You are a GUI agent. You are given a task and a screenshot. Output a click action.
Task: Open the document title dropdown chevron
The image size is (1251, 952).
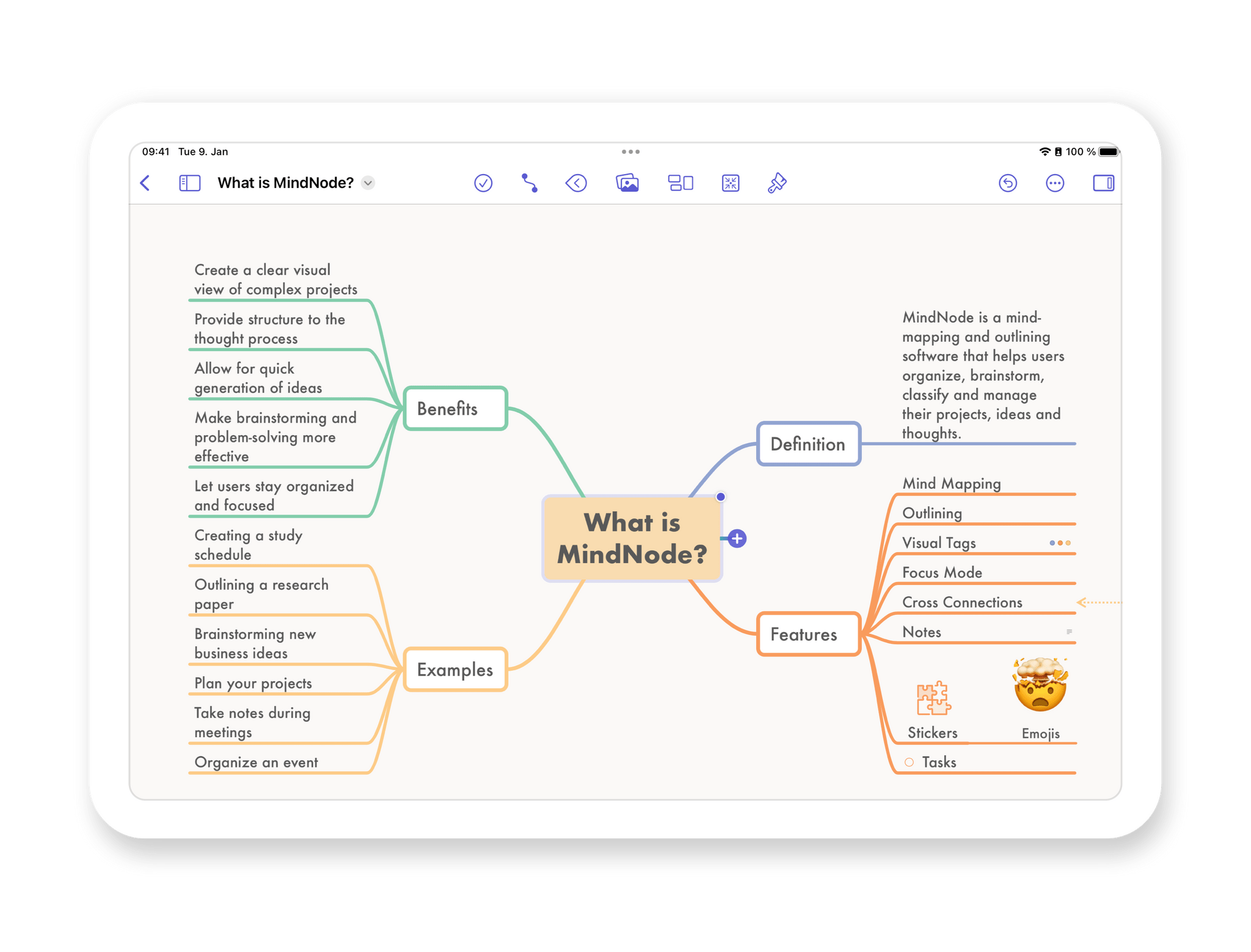click(x=368, y=183)
